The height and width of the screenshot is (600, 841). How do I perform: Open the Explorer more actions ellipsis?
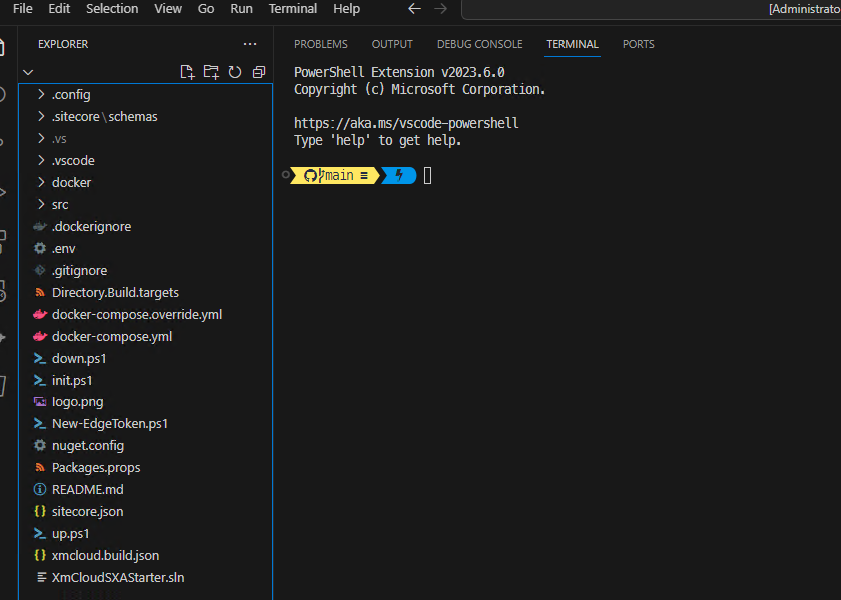(250, 44)
